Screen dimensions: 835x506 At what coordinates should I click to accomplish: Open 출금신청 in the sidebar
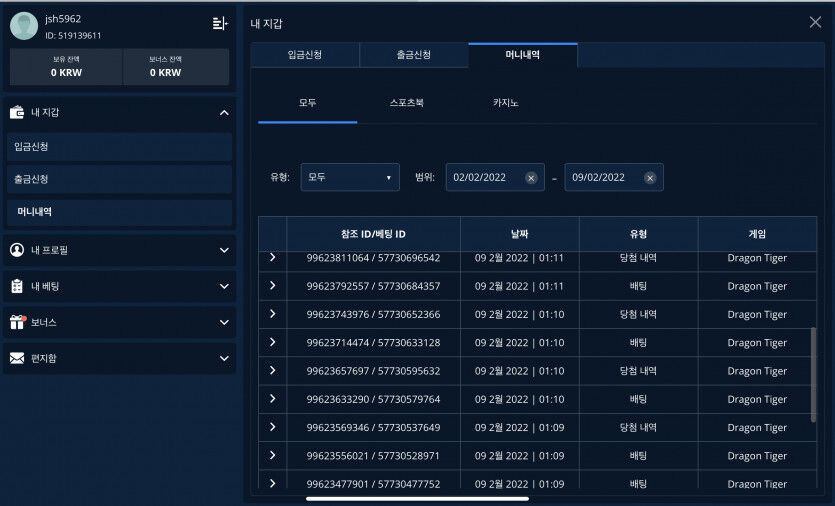pos(120,179)
